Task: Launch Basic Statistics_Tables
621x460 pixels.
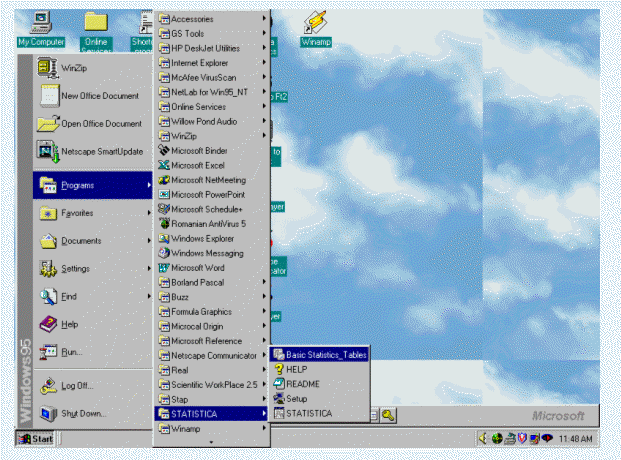Action: click(x=320, y=355)
